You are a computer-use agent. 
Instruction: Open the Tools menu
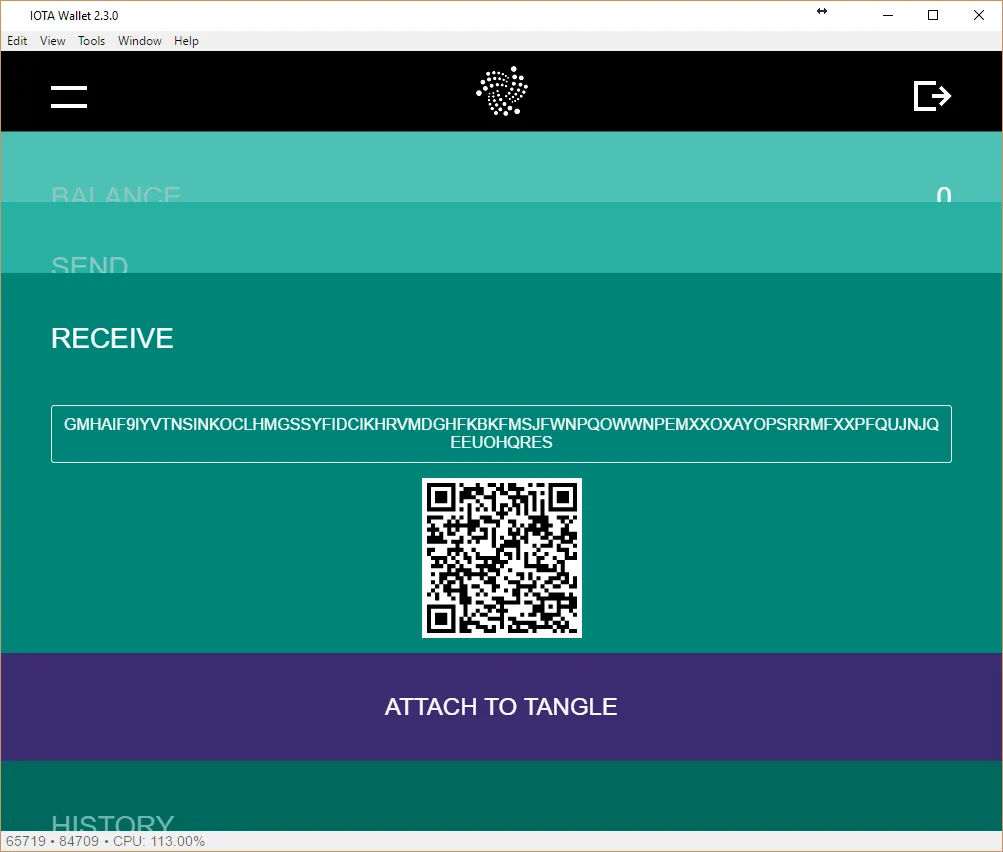[91, 41]
